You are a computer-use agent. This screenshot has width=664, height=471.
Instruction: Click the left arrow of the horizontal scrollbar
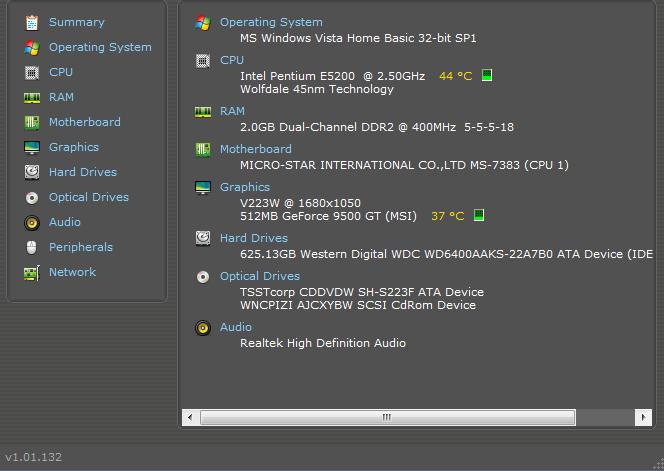click(x=190, y=417)
